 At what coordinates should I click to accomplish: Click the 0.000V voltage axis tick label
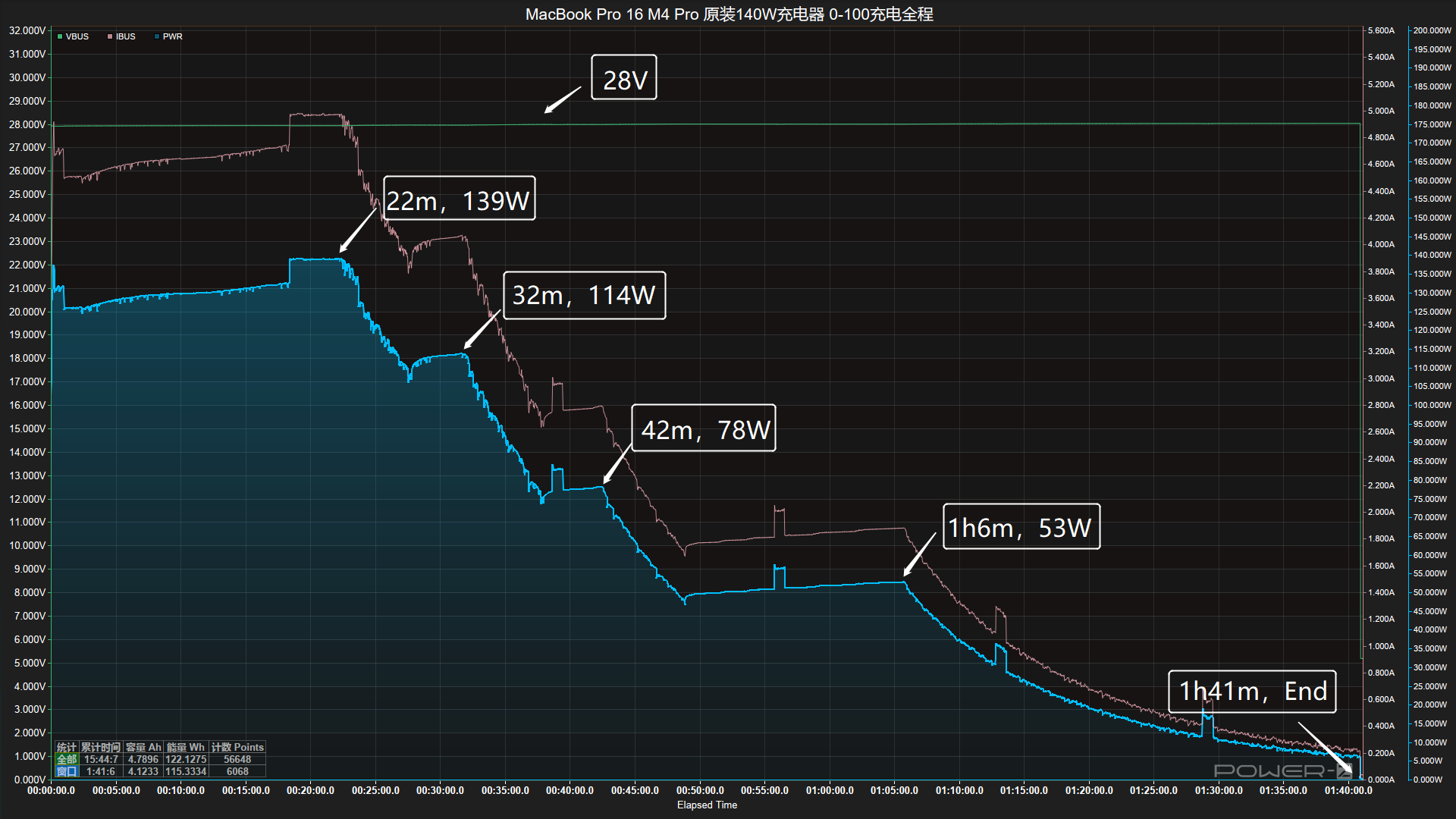click(x=30, y=780)
